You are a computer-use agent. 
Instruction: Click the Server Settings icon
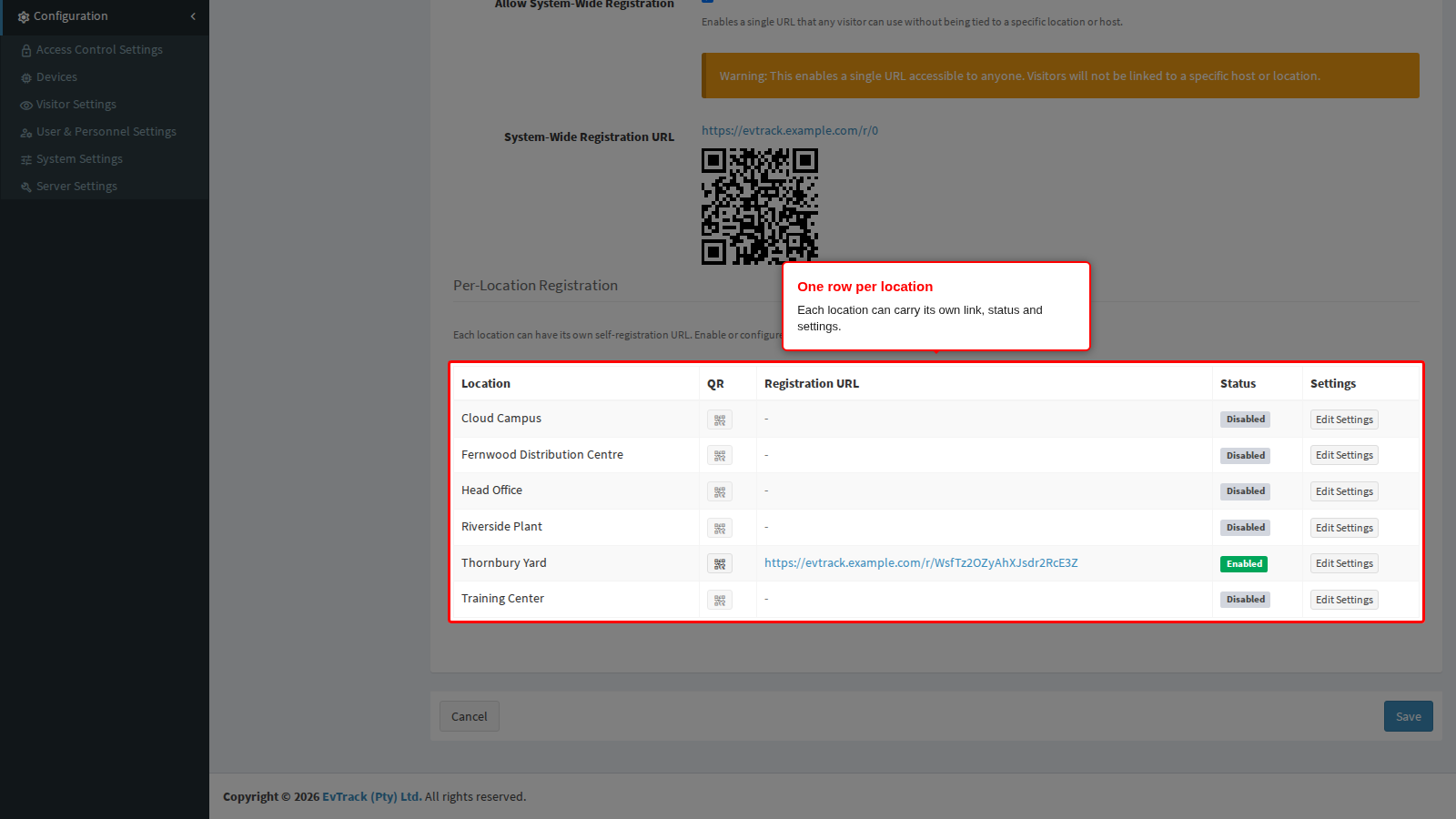pyautogui.click(x=26, y=187)
